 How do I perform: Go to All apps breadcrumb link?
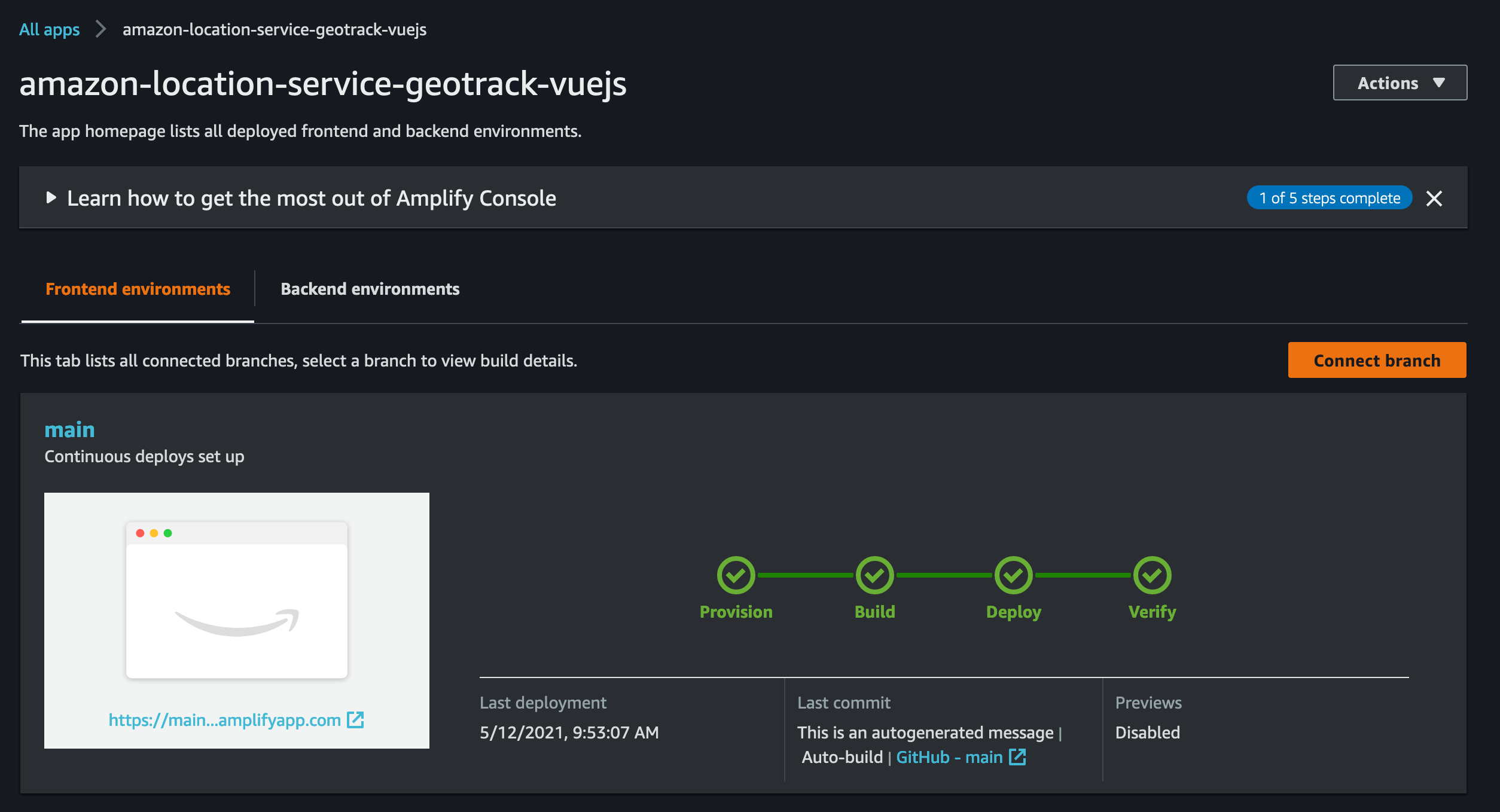tap(49, 29)
